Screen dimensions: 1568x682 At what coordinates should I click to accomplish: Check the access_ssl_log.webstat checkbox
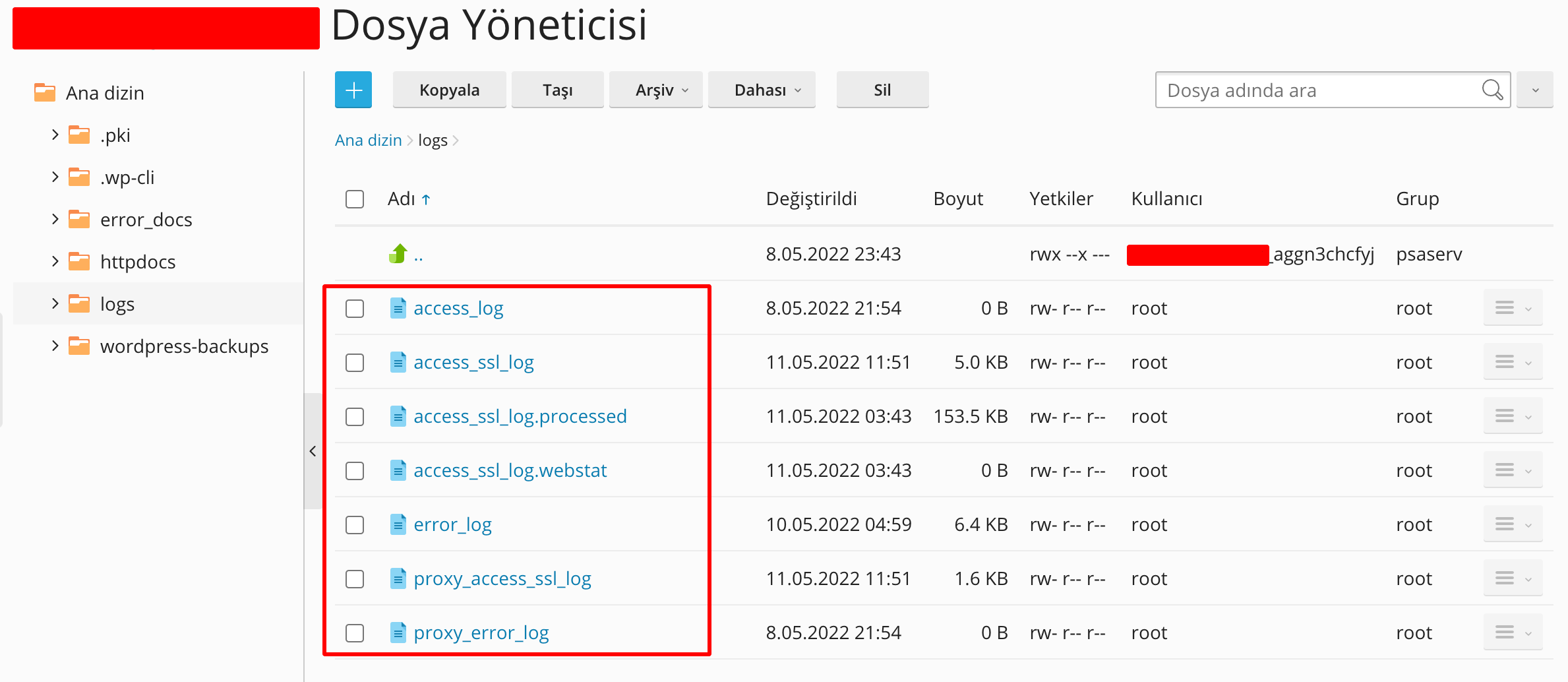[x=355, y=470]
